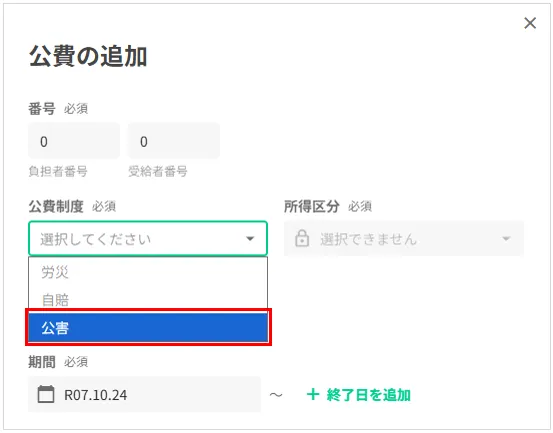This screenshot has width=553, height=433.
Task: Click the 公費制度 dropdown arrow
Action: pos(250,239)
